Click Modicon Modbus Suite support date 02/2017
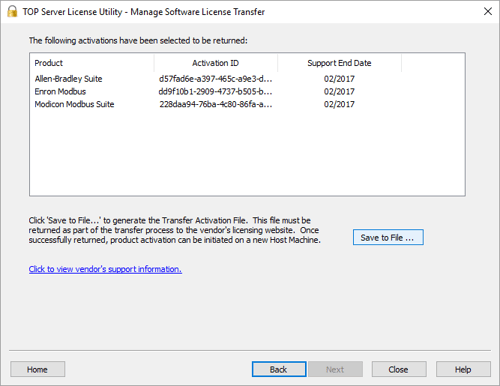Image resolution: width=500 pixels, height=386 pixels. click(x=339, y=104)
